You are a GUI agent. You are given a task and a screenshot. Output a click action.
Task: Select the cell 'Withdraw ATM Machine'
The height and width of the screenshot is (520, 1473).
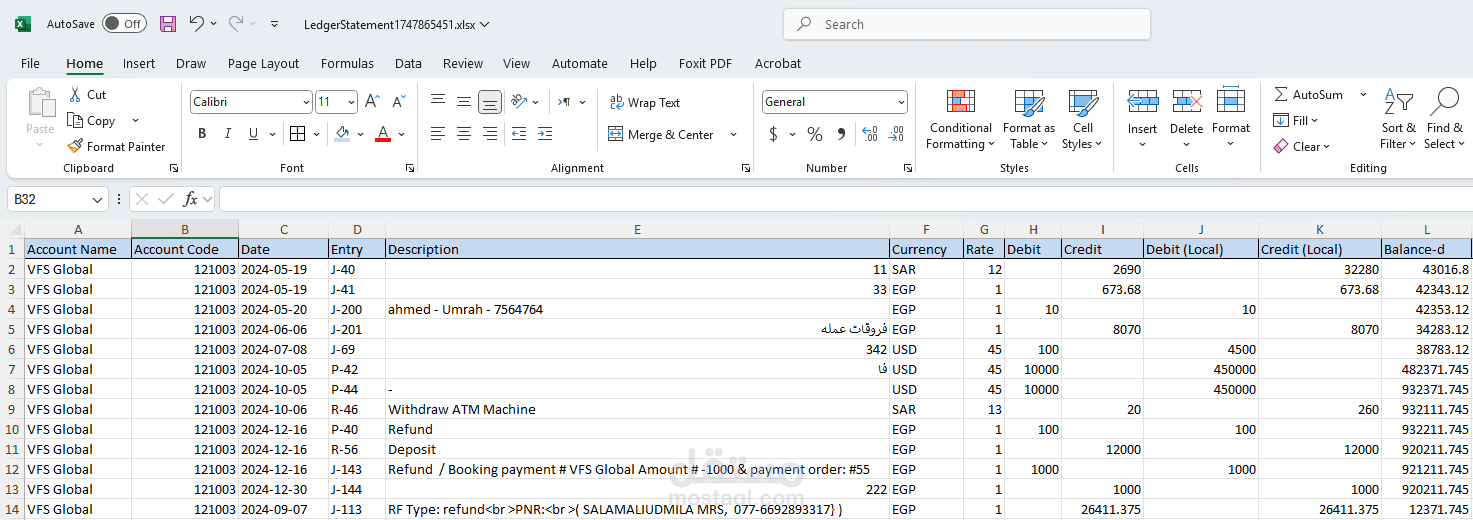[x=637, y=409]
